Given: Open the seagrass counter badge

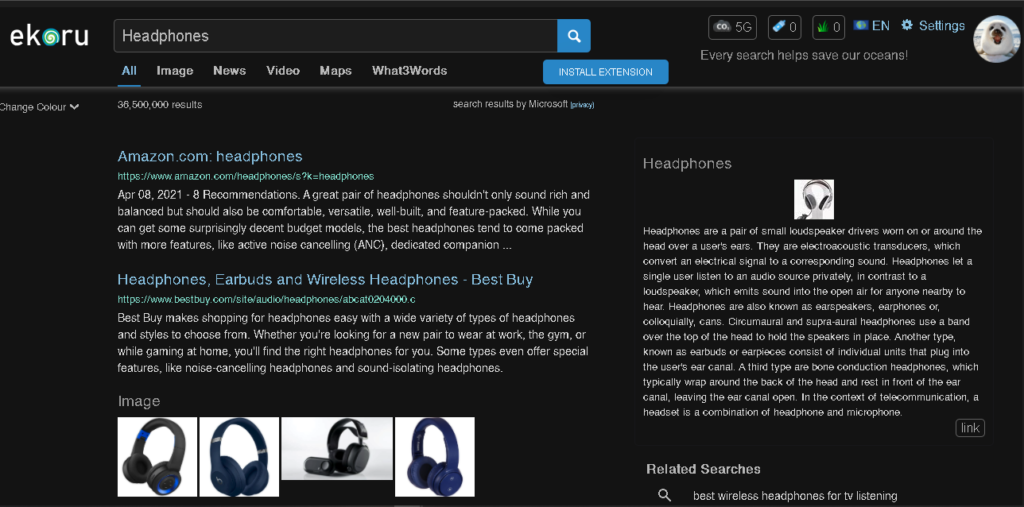Looking at the screenshot, I should (829, 27).
